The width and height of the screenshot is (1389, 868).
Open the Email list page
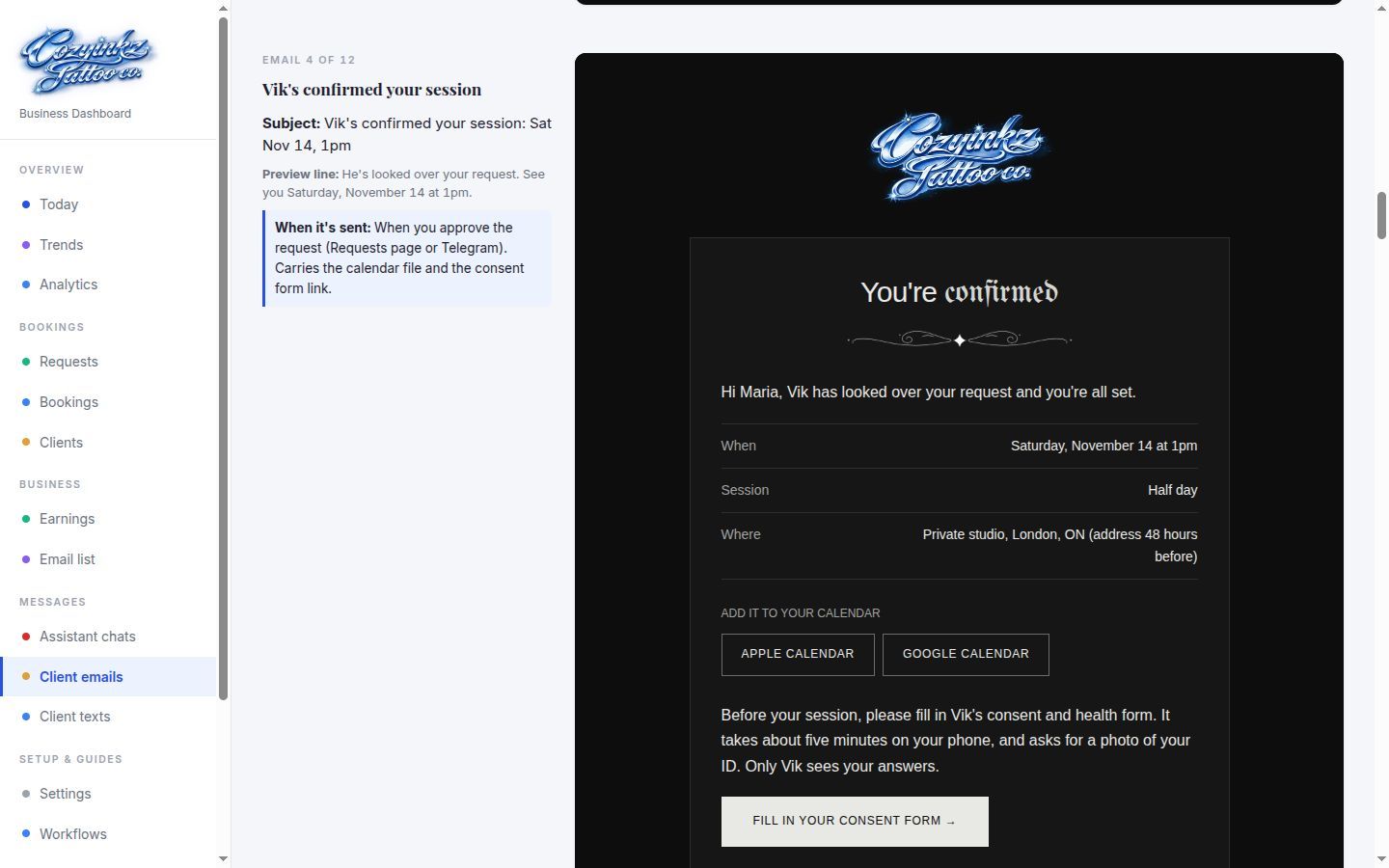108,559
